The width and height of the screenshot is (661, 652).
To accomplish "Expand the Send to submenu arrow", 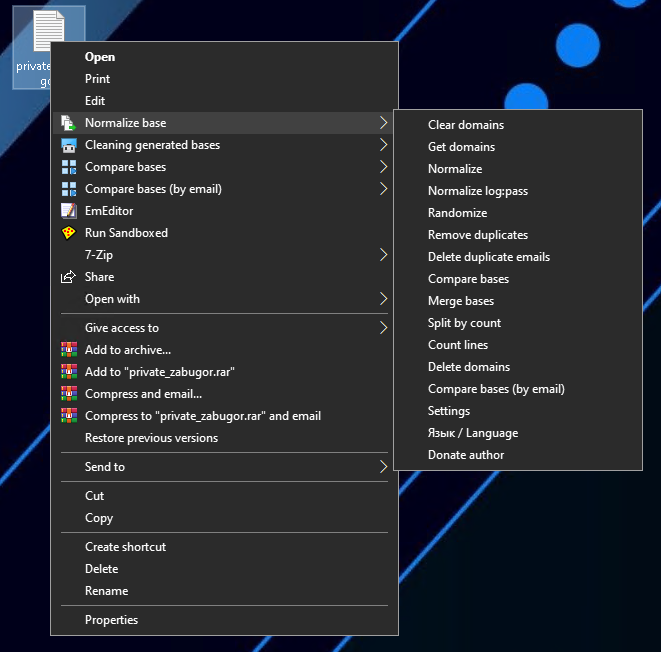I will tap(383, 467).
